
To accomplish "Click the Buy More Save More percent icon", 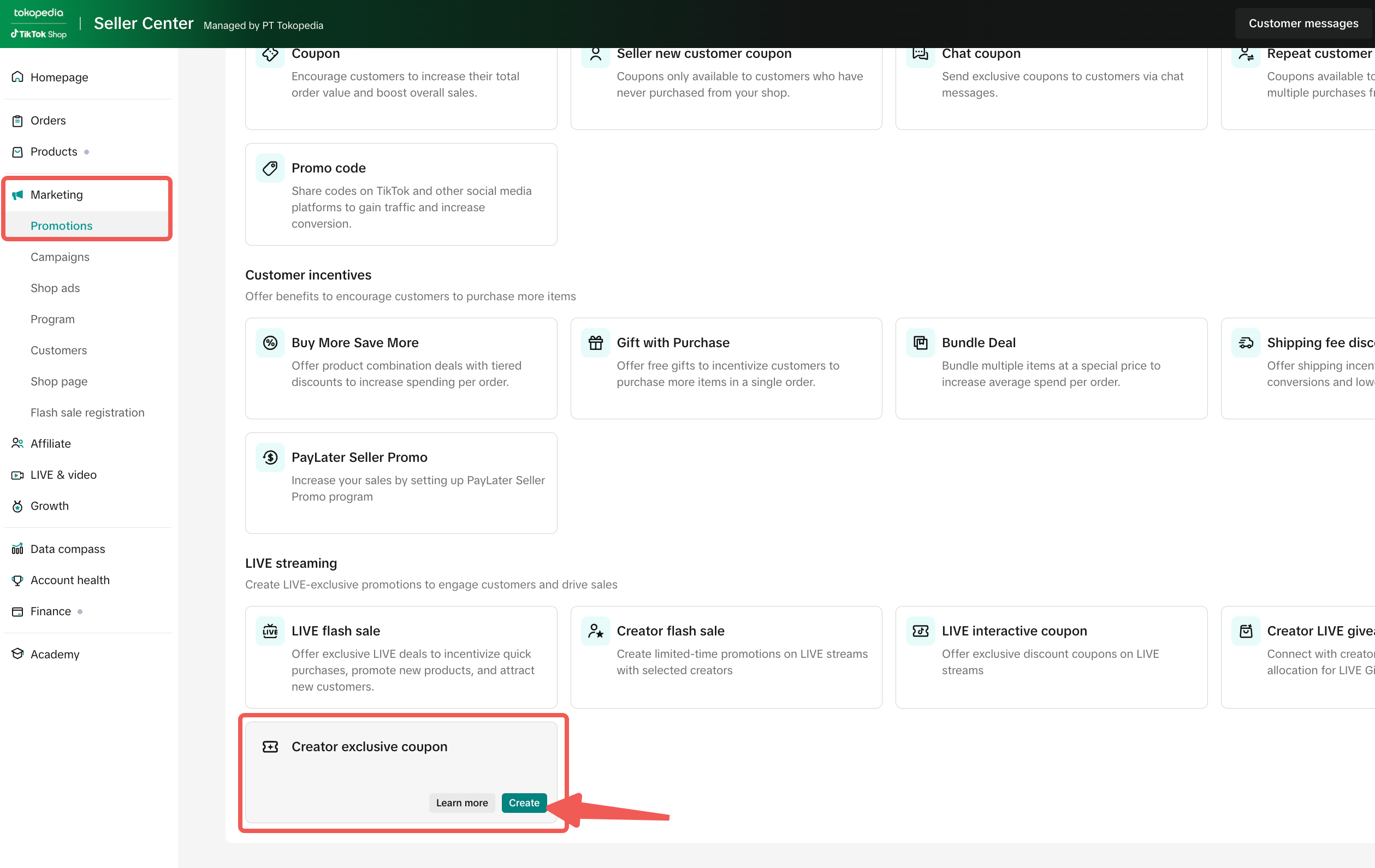I will point(270,343).
